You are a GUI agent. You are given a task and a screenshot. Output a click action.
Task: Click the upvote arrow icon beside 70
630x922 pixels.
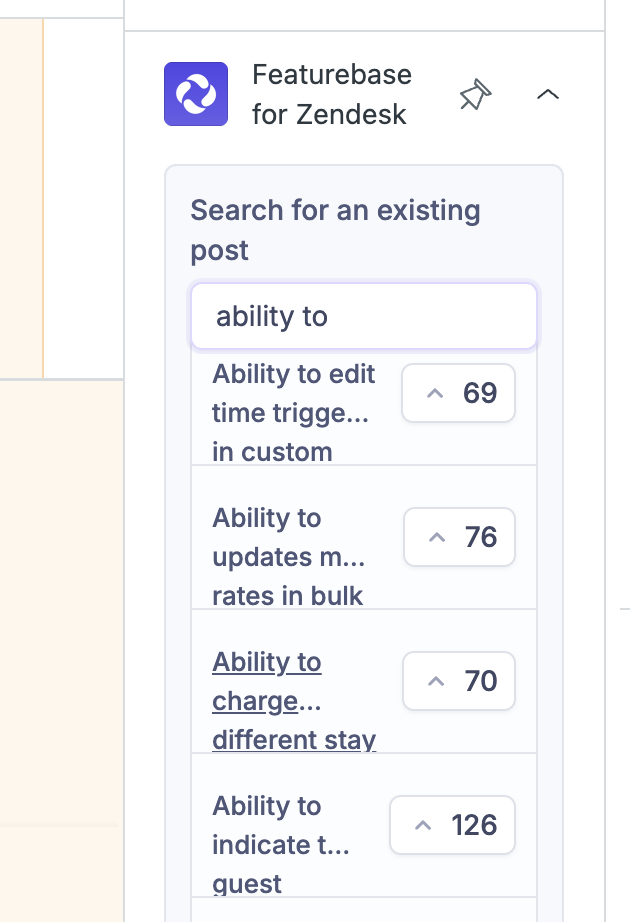[x=436, y=682]
